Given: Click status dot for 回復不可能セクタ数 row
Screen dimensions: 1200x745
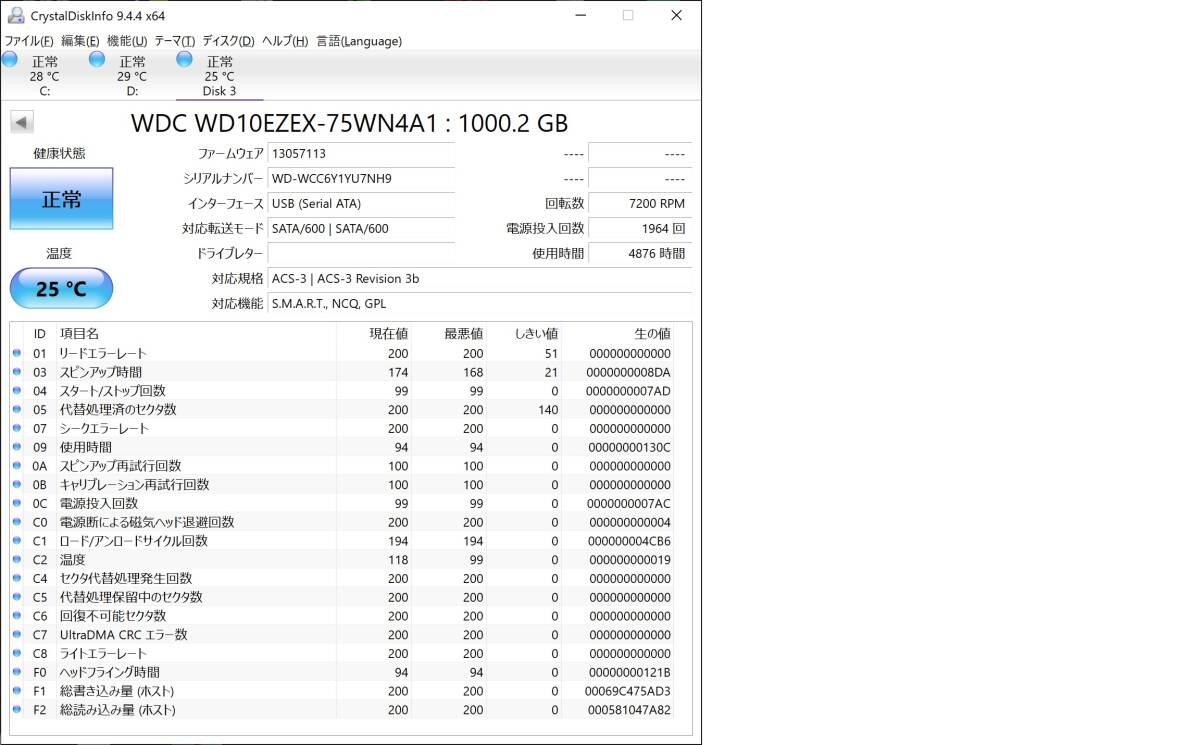Looking at the screenshot, I should coord(17,616).
